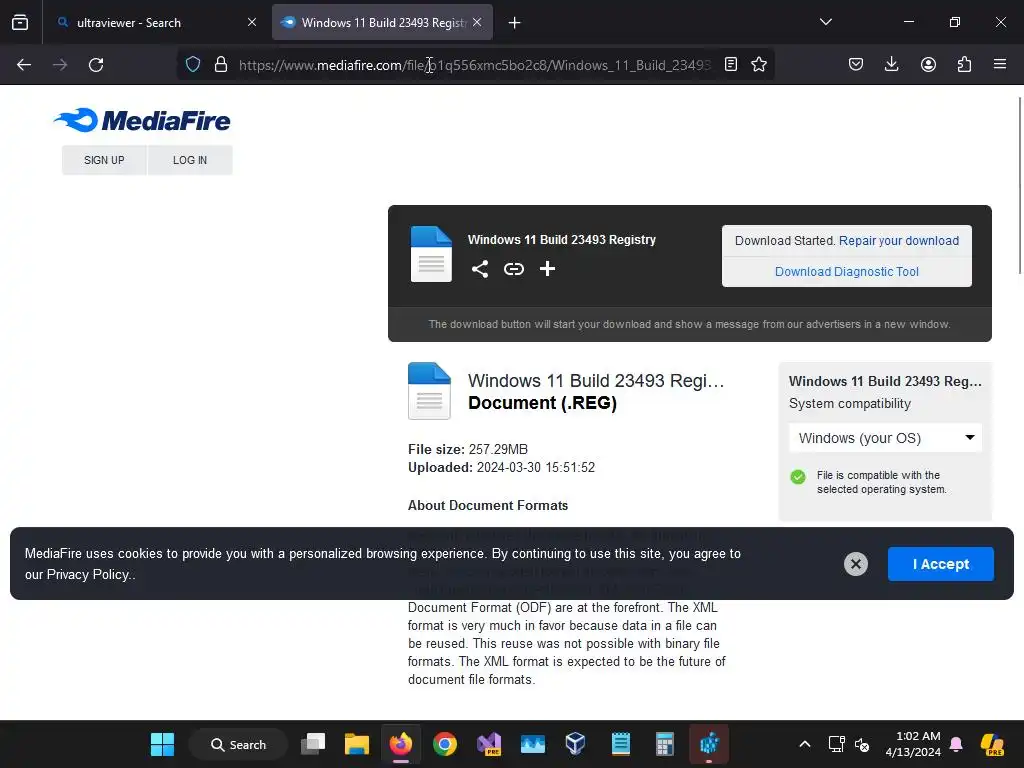Viewport: 1024px width, 768px height.
Task: Open VirtualBox cube taskbar icon
Action: tap(575, 744)
